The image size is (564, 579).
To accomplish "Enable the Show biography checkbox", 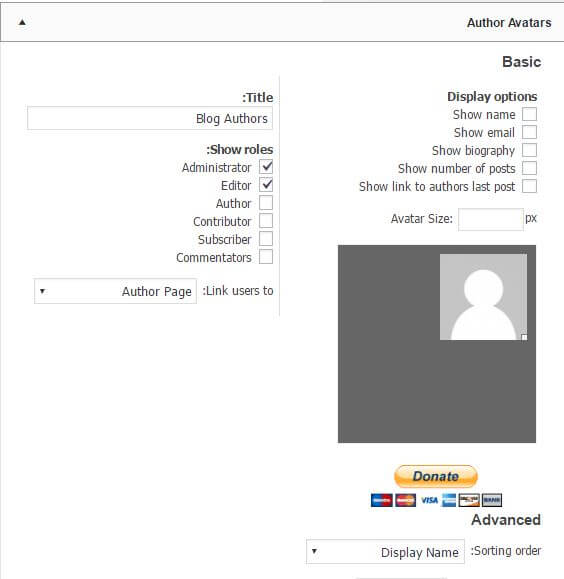I will pos(529,150).
